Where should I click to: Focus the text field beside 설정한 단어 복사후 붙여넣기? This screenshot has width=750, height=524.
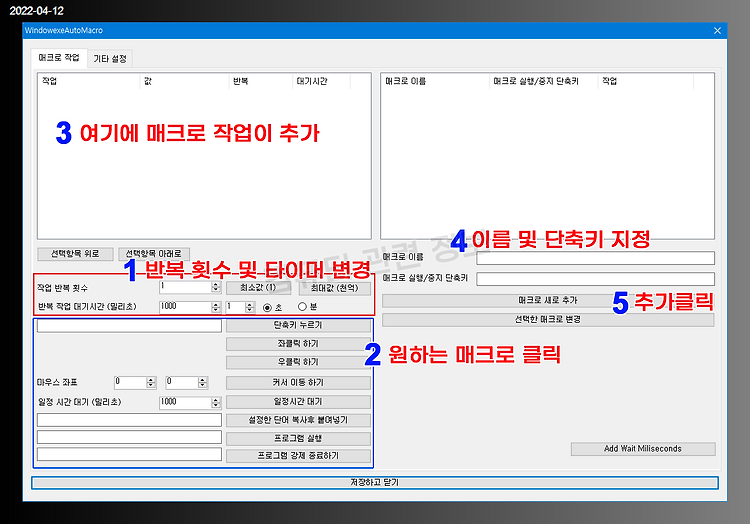(129, 420)
